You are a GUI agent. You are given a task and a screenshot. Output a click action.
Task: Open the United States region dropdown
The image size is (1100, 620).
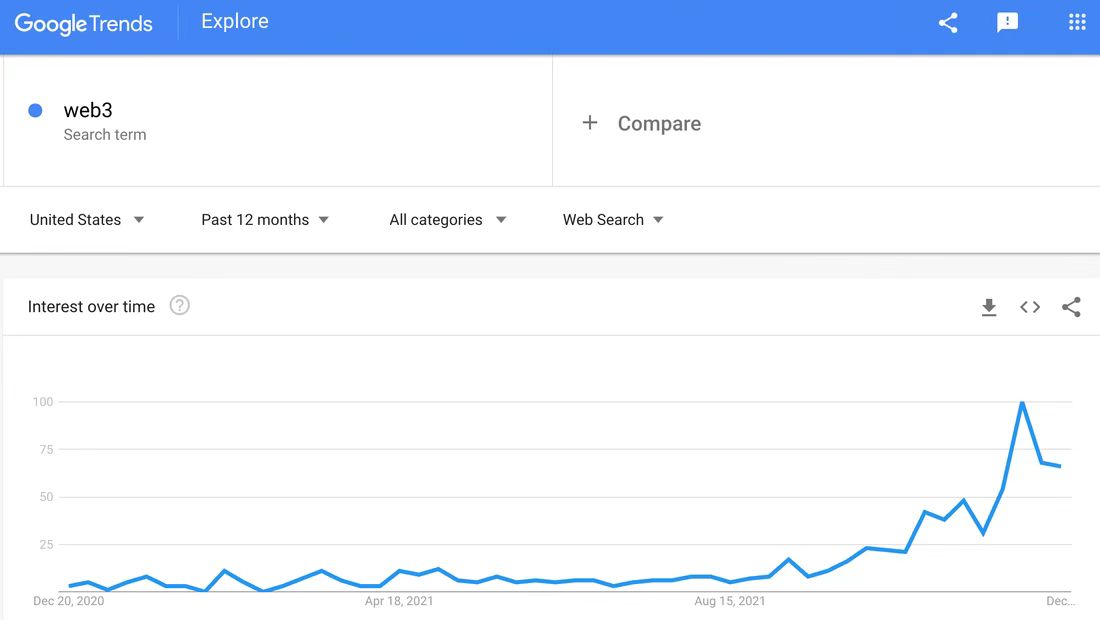click(87, 220)
